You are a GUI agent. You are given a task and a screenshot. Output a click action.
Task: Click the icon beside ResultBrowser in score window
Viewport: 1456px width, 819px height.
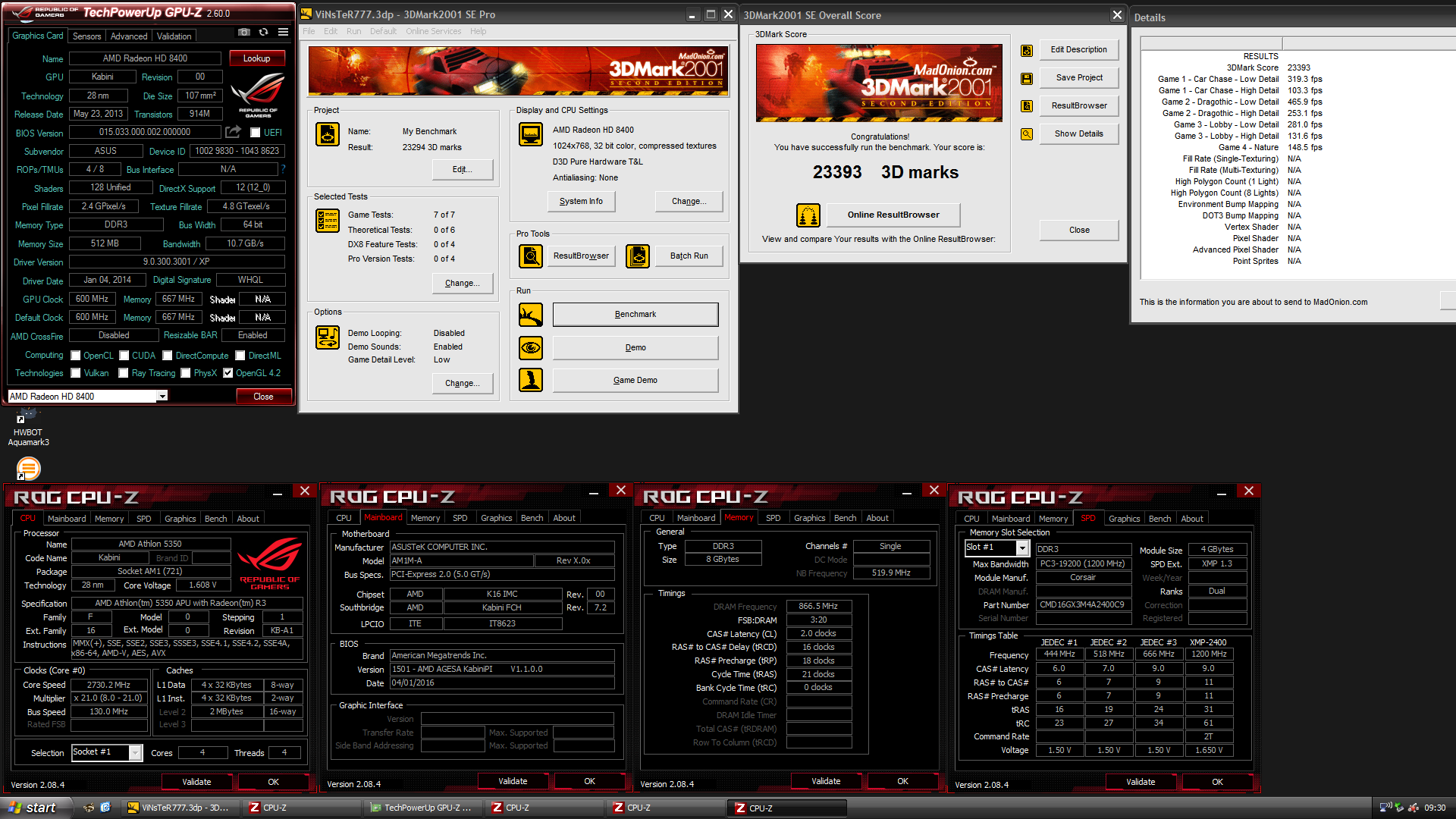1027,106
